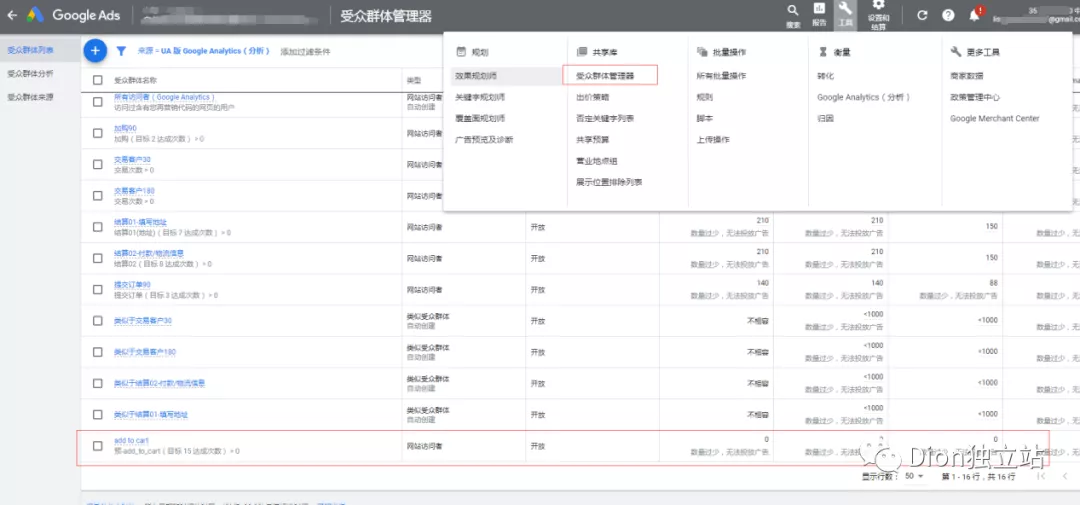
Task: Check the 所有访问者 (Google Analytics) row checkbox
Action: [x=97, y=102]
